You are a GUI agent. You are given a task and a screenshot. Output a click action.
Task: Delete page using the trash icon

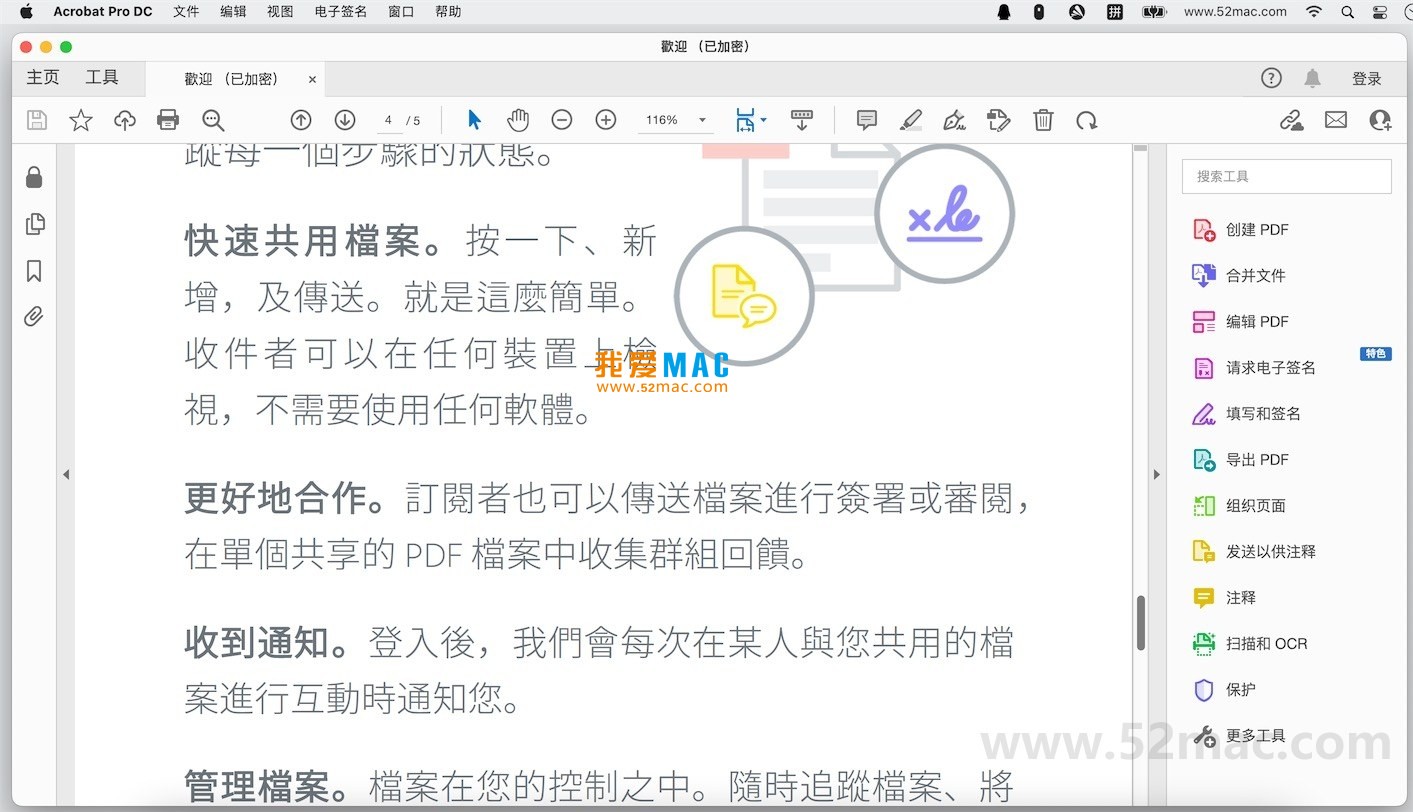[1043, 120]
